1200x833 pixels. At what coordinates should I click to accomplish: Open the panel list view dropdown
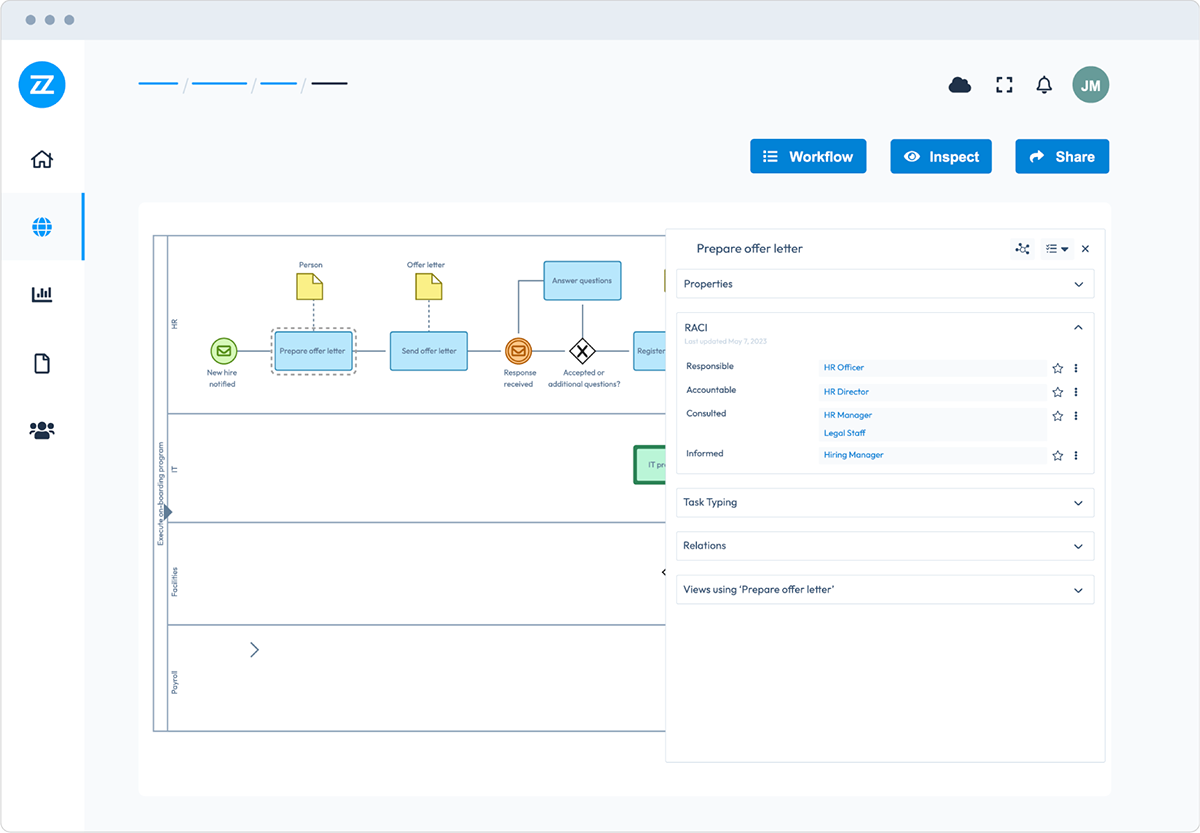click(1056, 249)
